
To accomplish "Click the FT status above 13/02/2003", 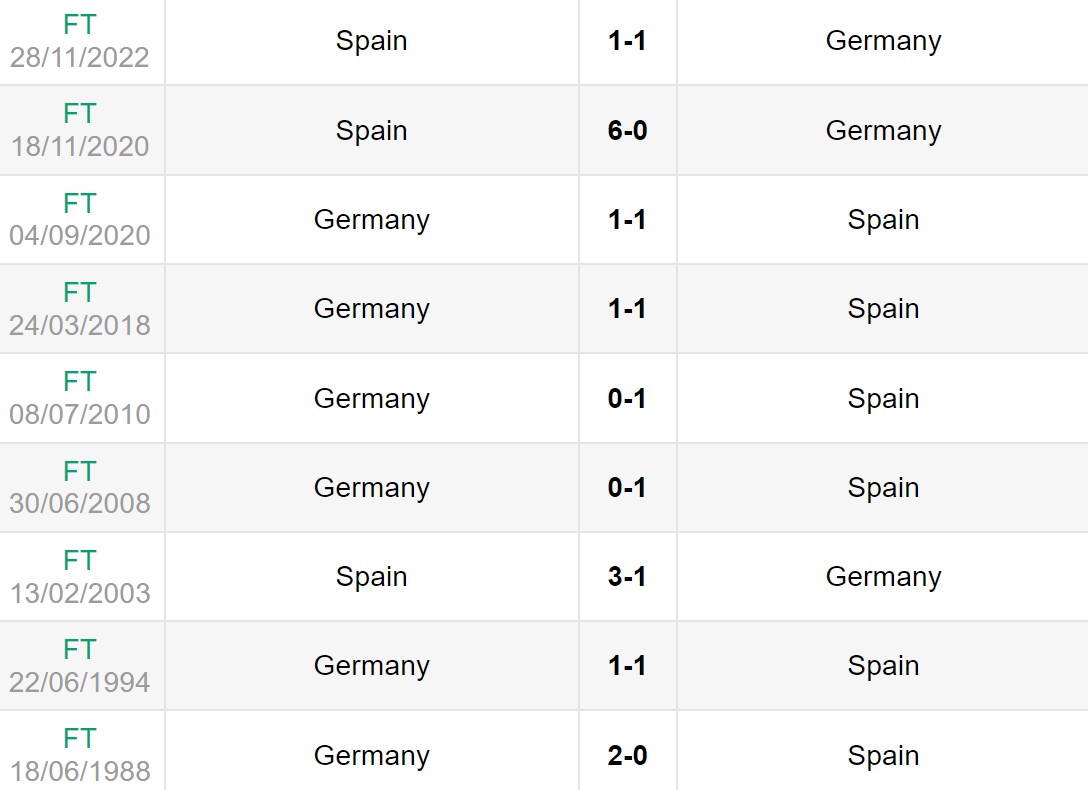I will 80,560.
